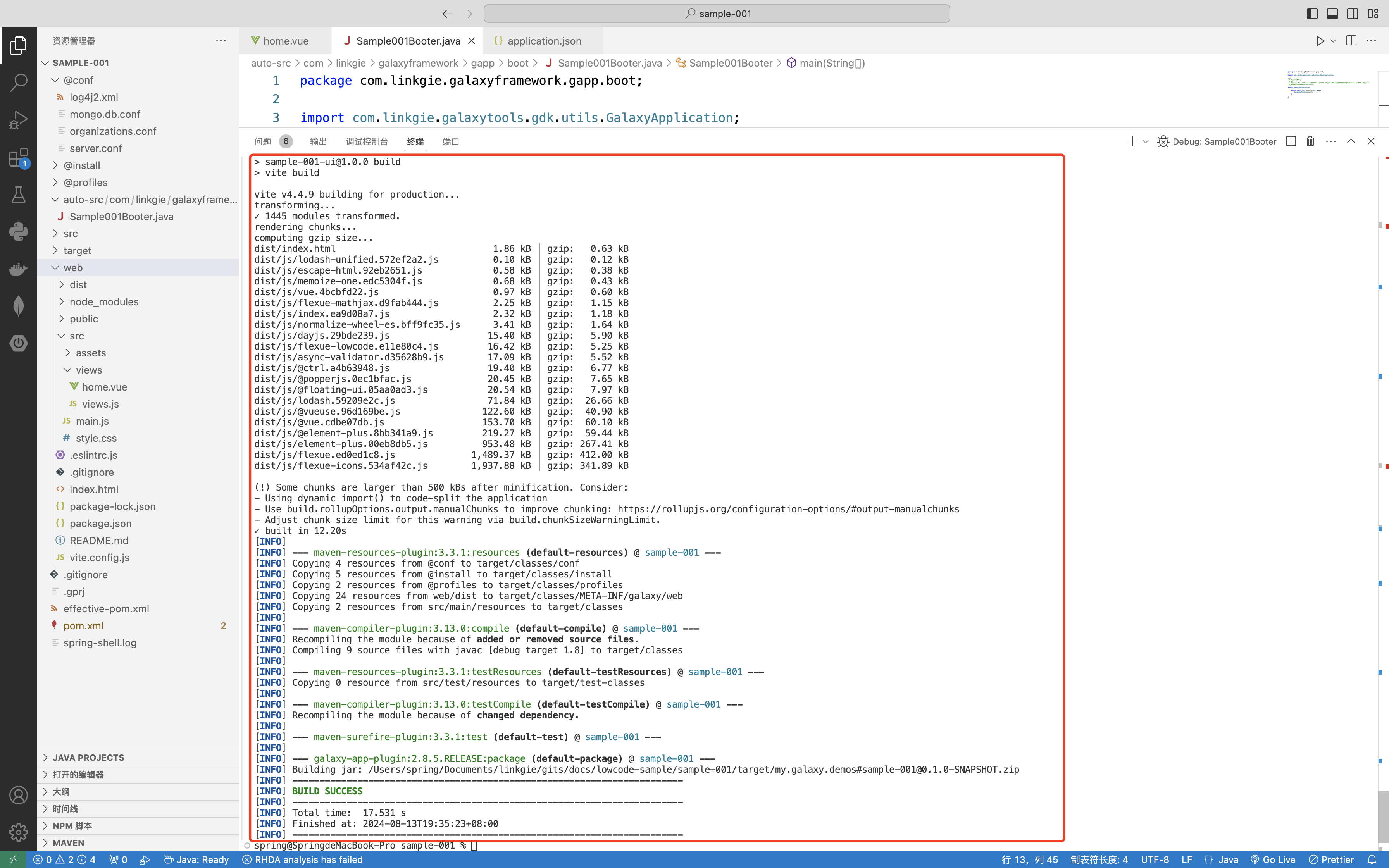Open the Explorer view in activity bar

[x=18, y=45]
